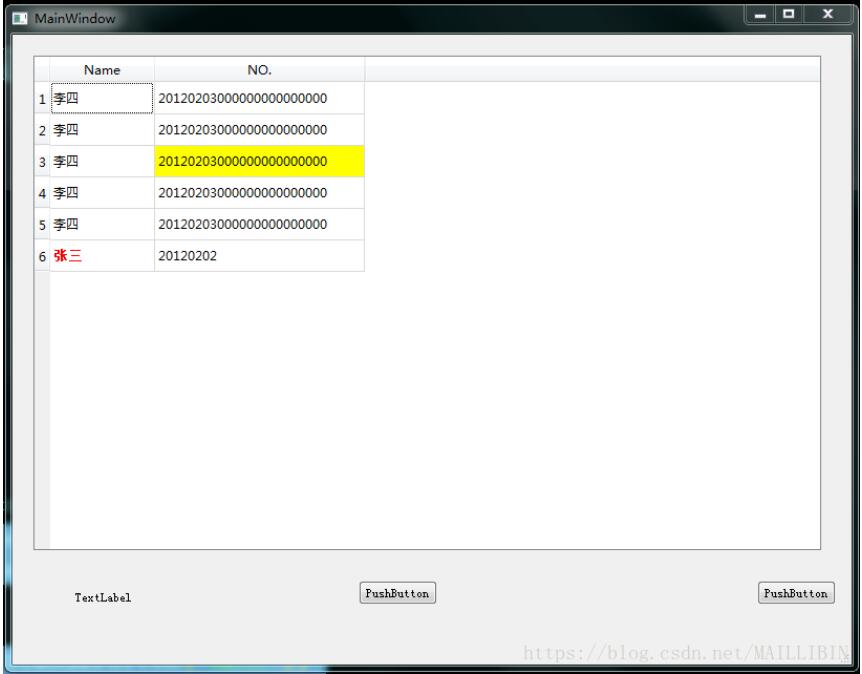Click the 20120202 cell in row 6
Screen dimensions: 862x674
[x=259, y=256]
